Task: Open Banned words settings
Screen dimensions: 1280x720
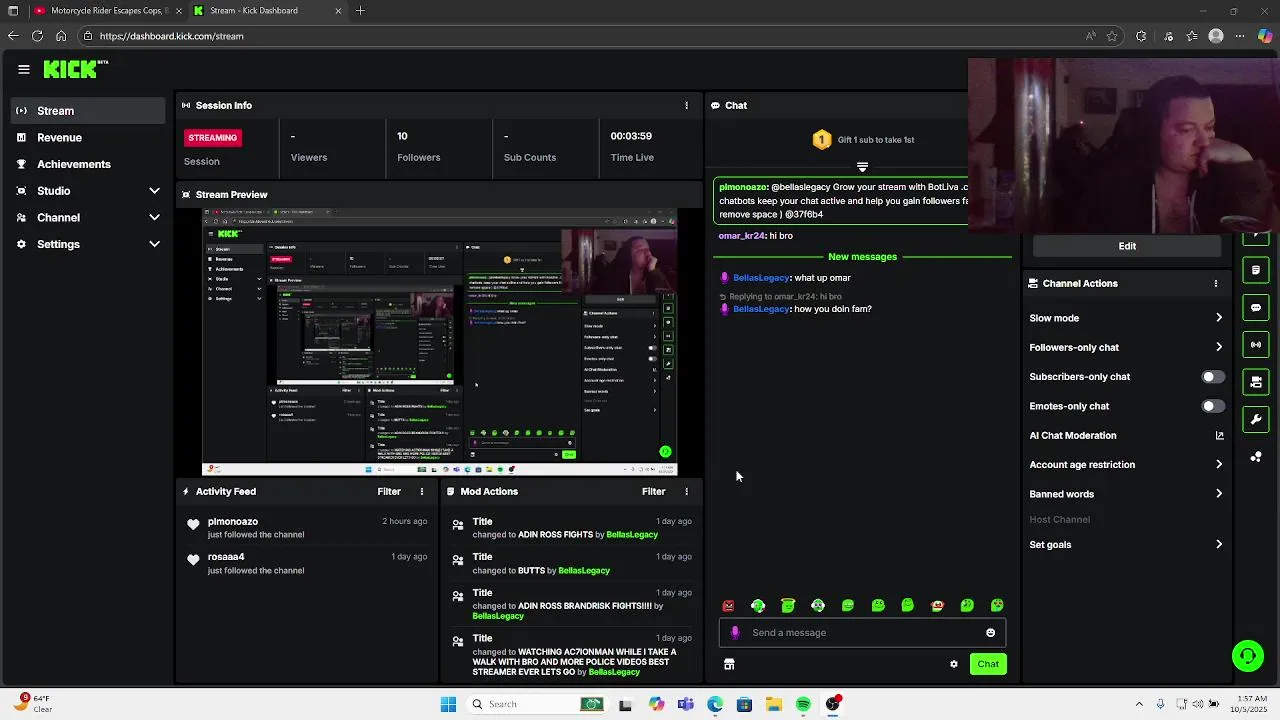Action: pos(1126,494)
